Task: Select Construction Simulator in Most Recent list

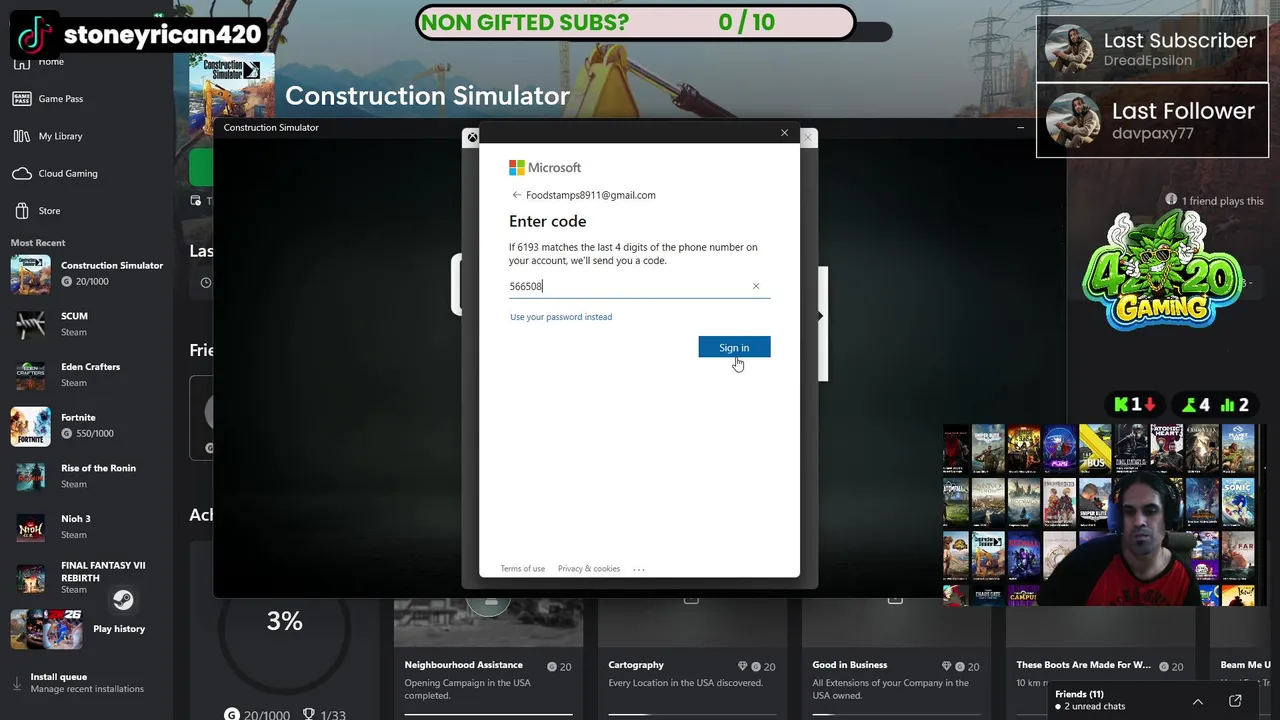Action: pyautogui.click(x=88, y=273)
